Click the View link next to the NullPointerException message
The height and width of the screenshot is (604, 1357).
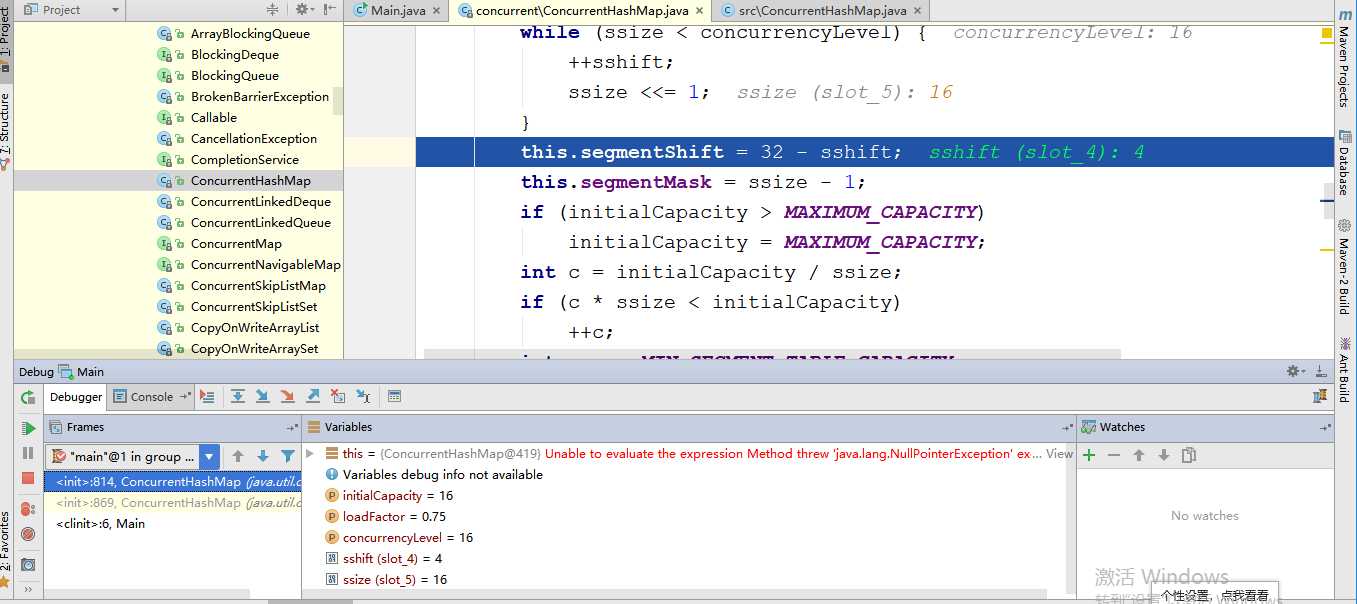[1059, 454]
